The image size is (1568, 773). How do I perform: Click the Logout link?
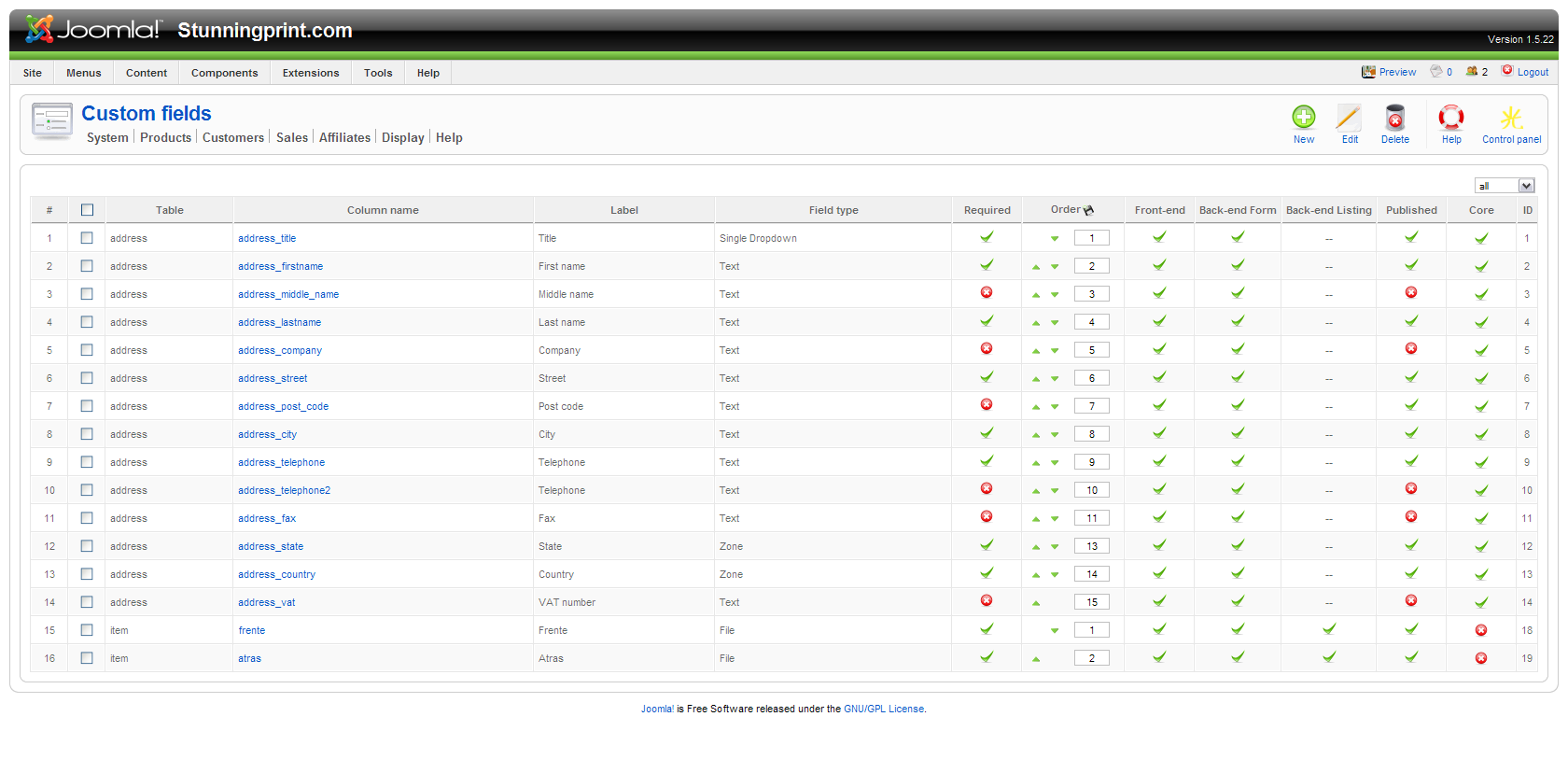[x=1532, y=72]
